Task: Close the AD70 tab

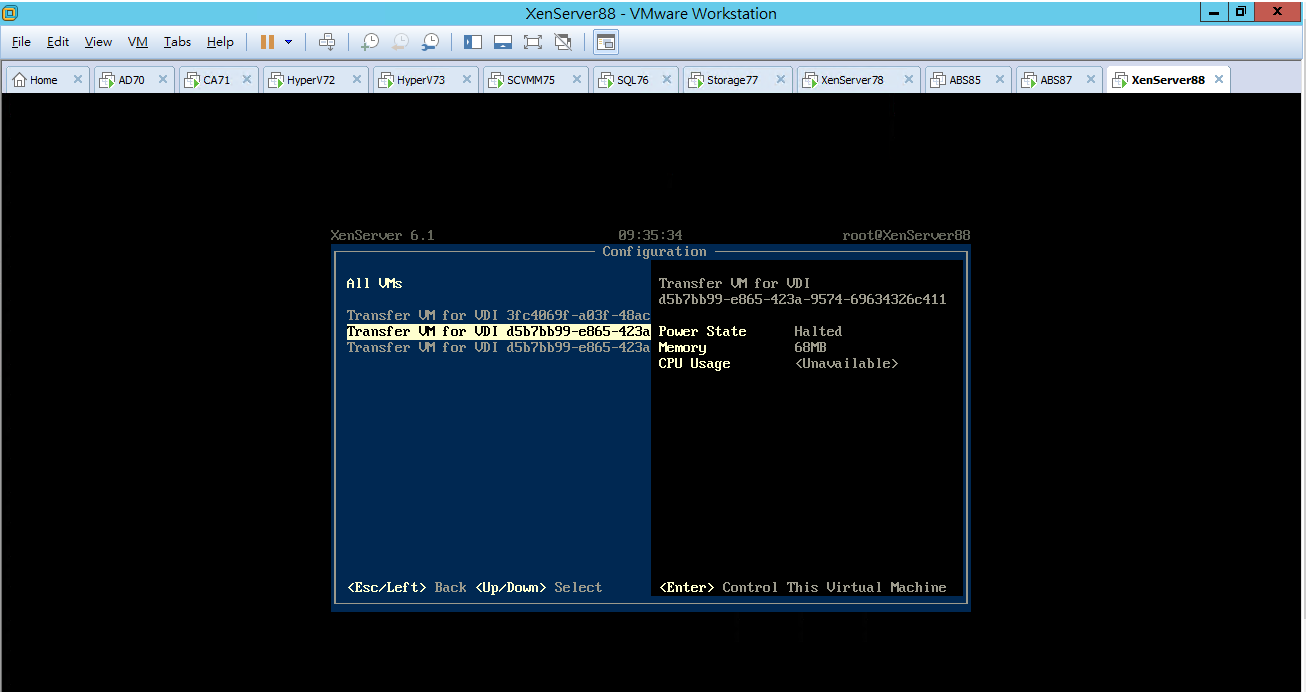Action: [x=163, y=80]
